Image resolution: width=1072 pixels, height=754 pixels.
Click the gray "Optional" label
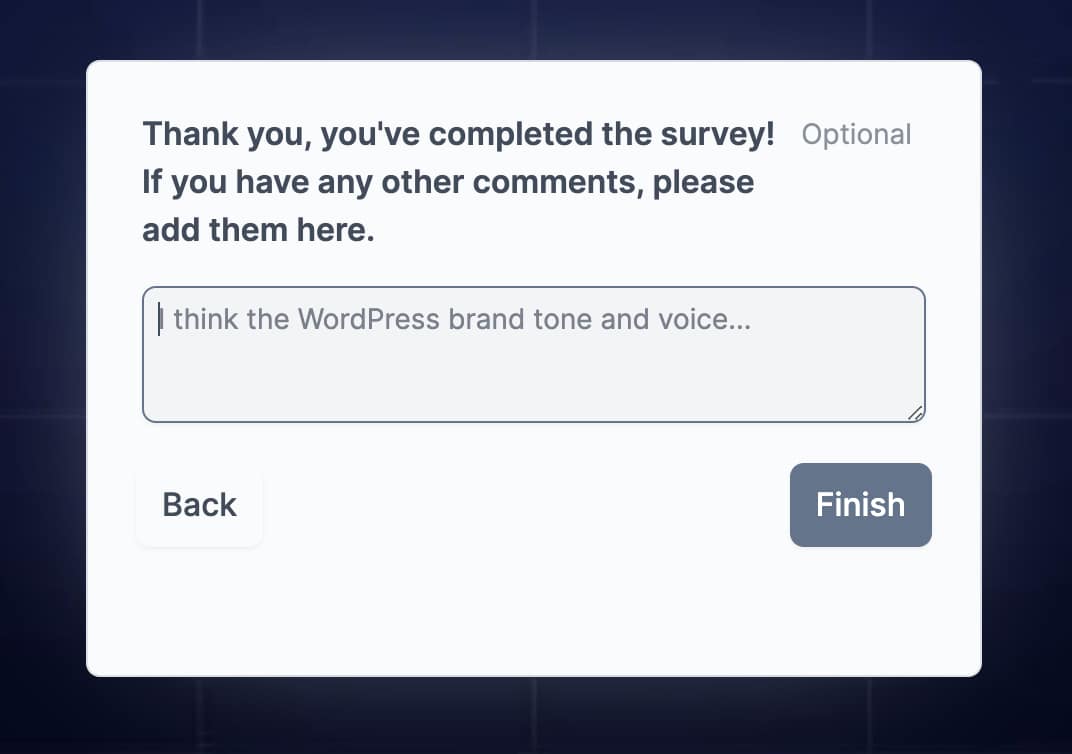pyautogui.click(x=856, y=135)
